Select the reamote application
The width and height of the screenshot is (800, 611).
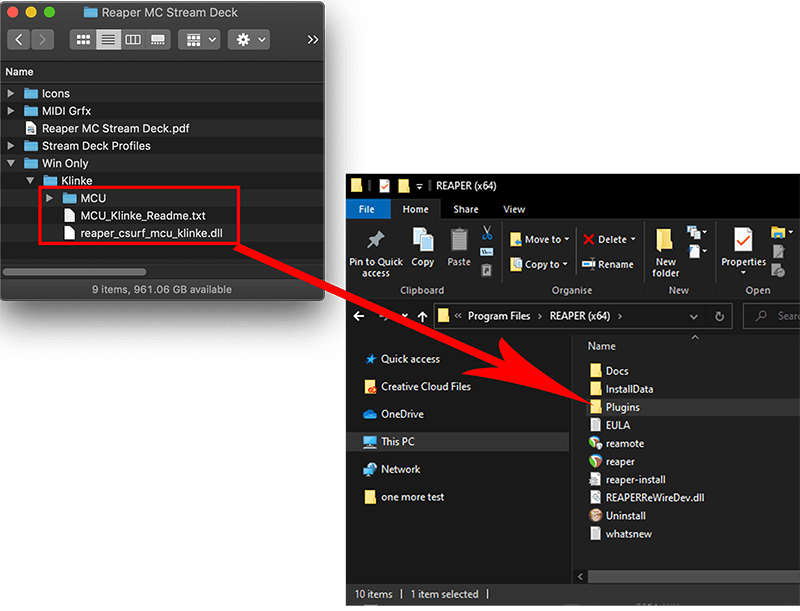pos(616,444)
